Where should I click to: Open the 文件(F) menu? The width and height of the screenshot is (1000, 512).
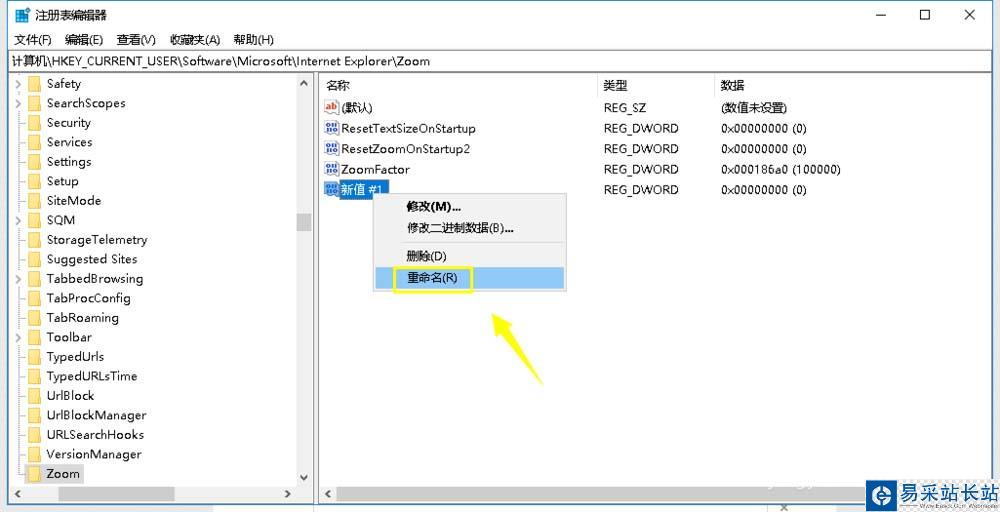(x=33, y=40)
